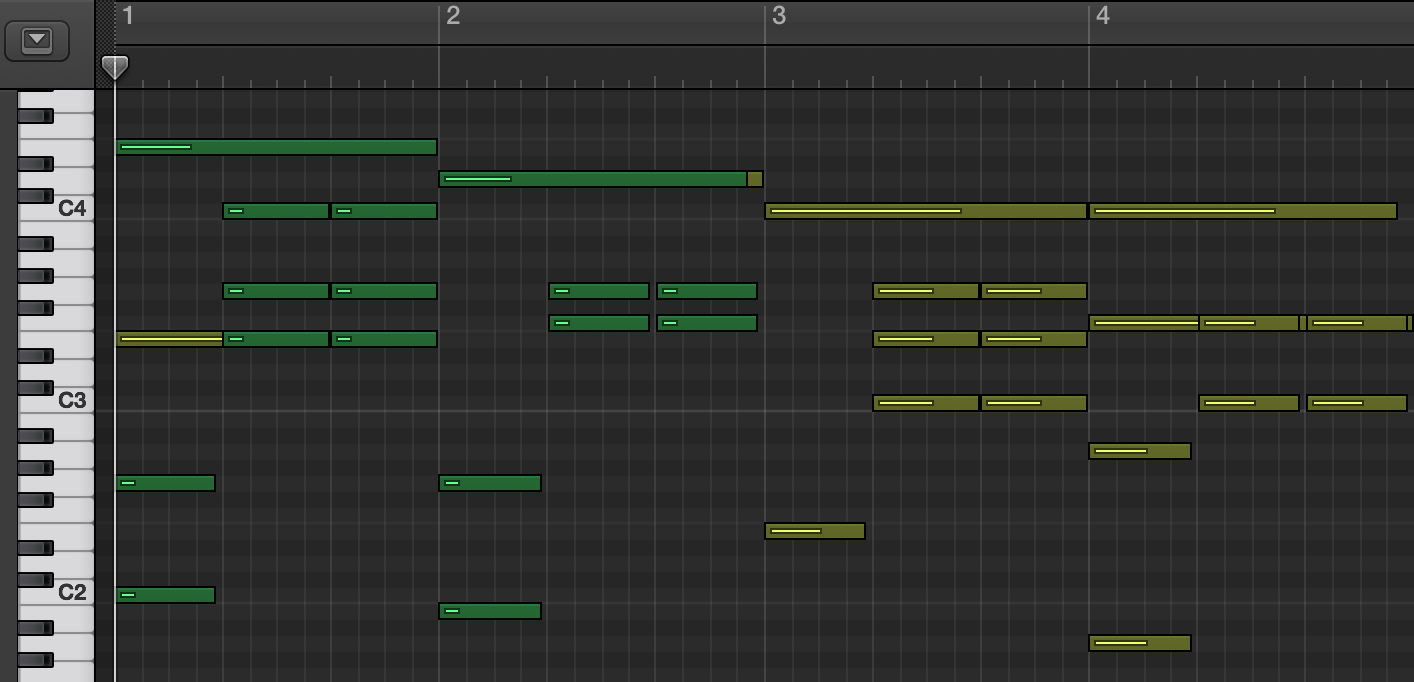This screenshot has height=682, width=1414.
Task: Select the lowest yellow note in bar 3
Action: coord(814,531)
